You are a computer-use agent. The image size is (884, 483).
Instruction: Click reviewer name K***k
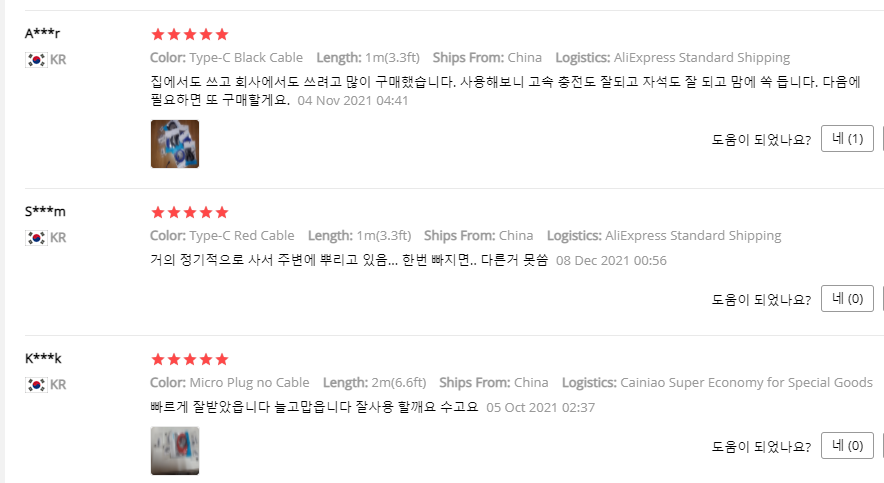[x=43, y=358]
